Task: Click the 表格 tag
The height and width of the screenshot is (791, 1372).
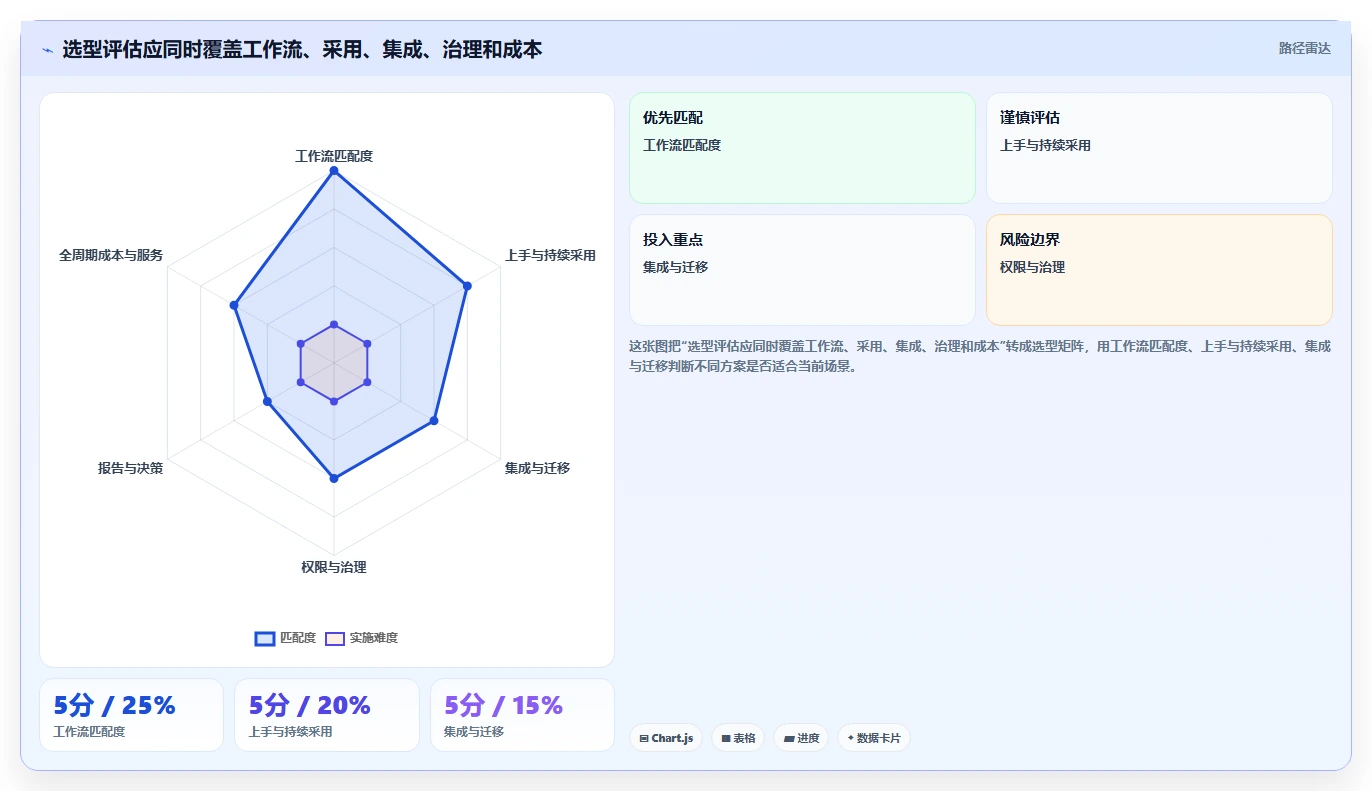Action: 738,738
